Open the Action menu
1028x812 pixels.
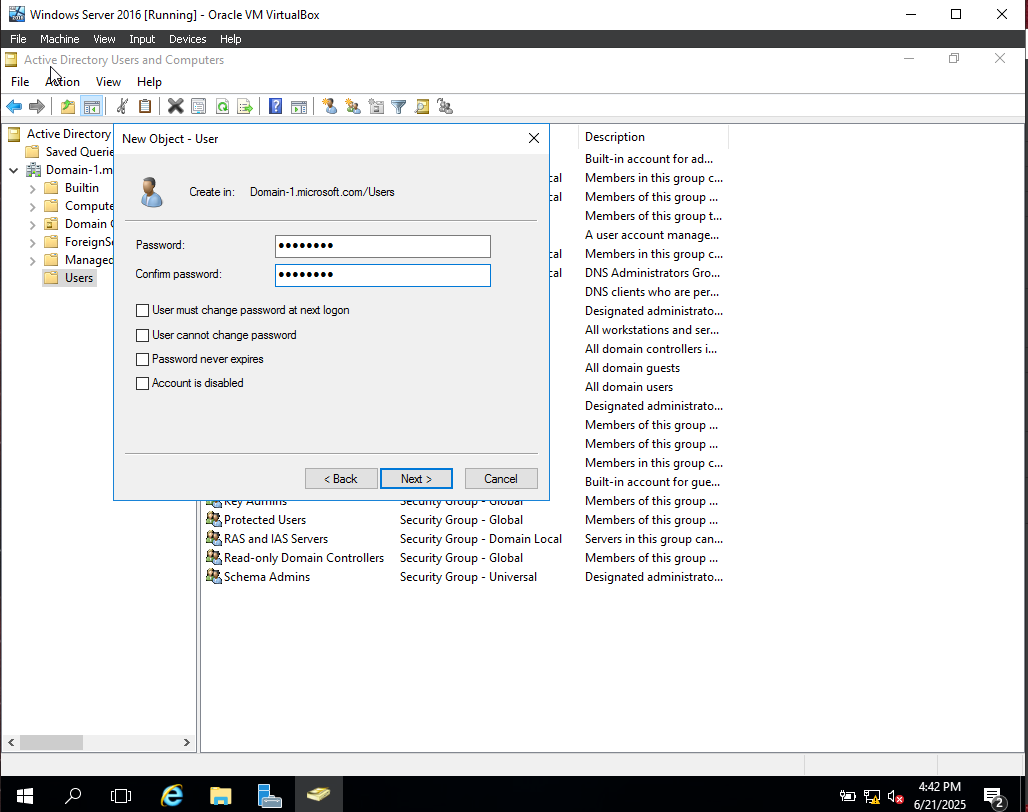pos(62,82)
